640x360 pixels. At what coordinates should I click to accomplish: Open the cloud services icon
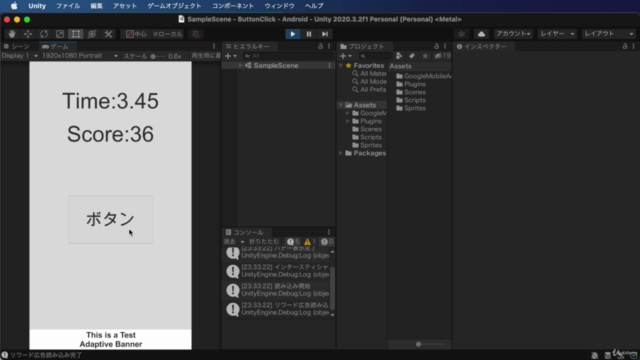tap(481, 34)
